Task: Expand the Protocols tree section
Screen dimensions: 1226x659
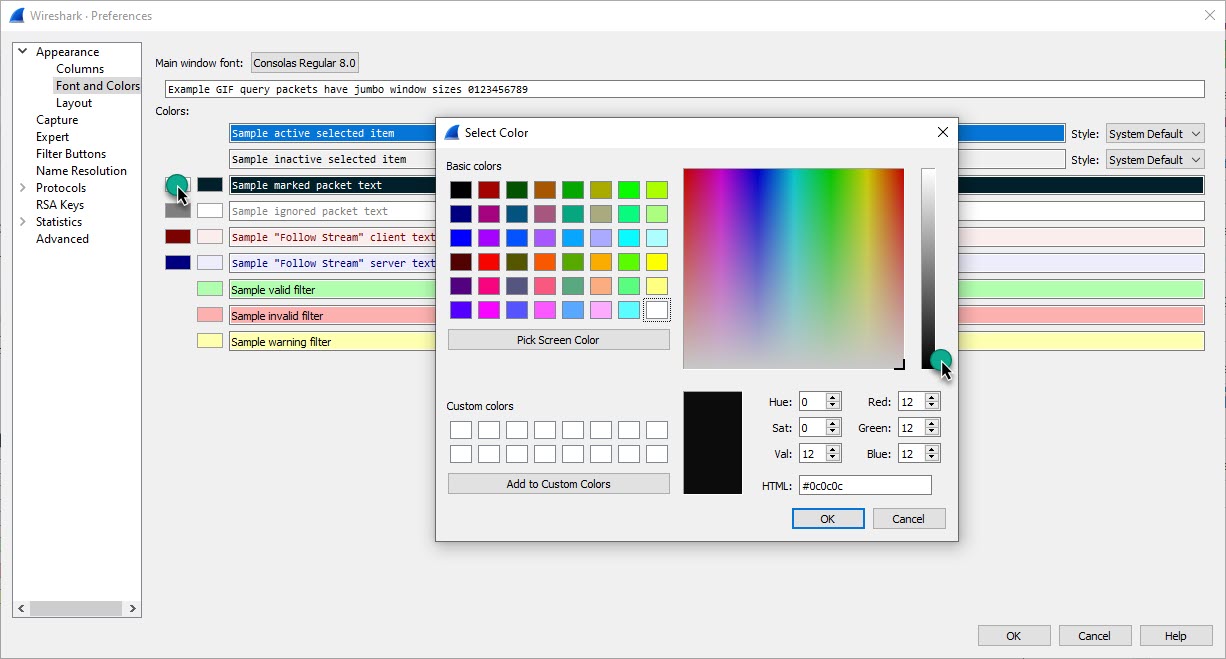Action: (23, 188)
